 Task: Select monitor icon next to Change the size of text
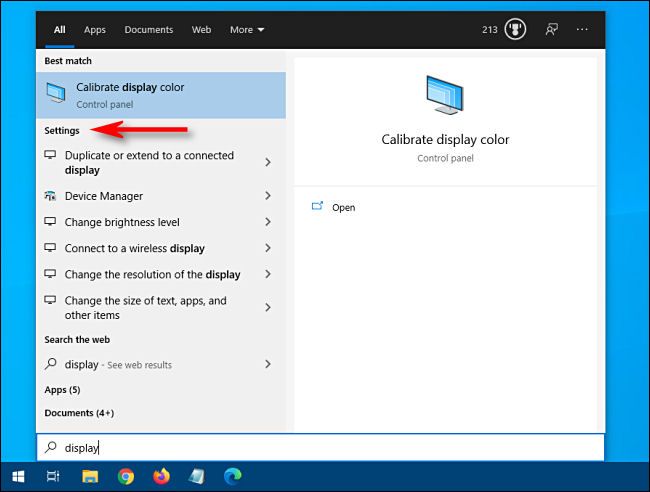(50, 300)
